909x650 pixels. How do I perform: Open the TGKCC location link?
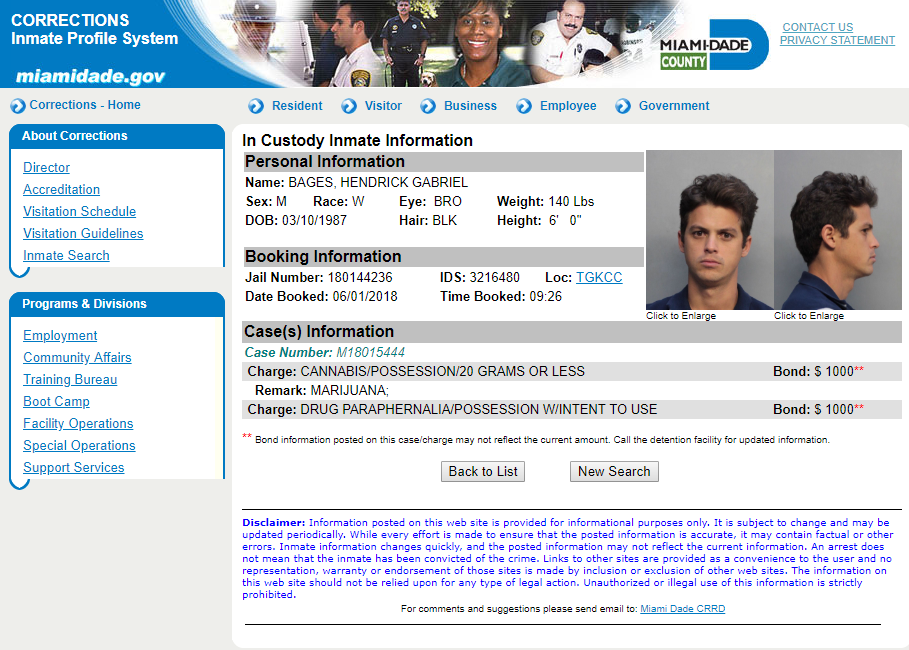pyautogui.click(x=598, y=277)
